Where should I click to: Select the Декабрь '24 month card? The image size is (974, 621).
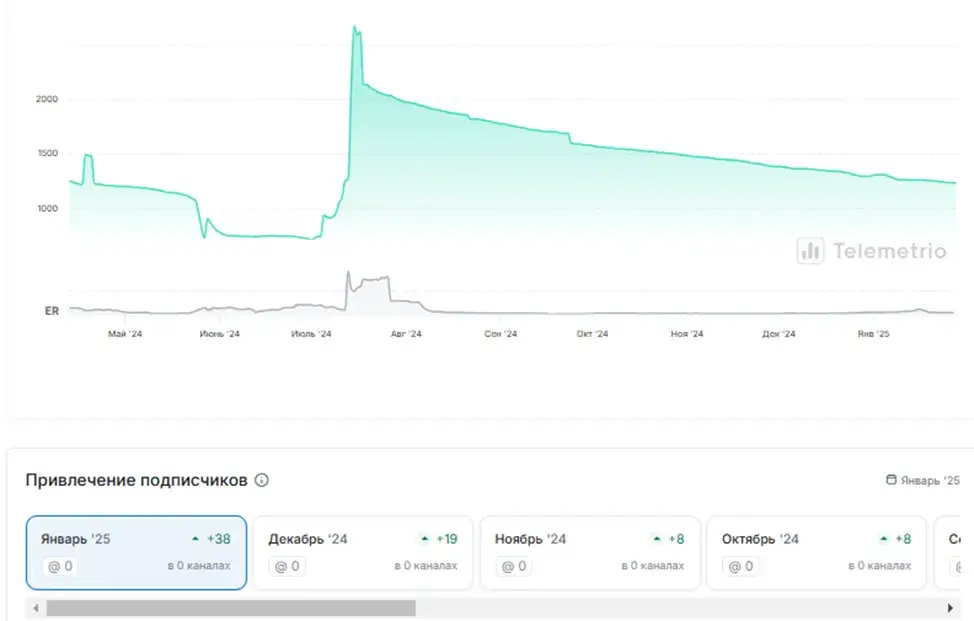tap(363, 552)
